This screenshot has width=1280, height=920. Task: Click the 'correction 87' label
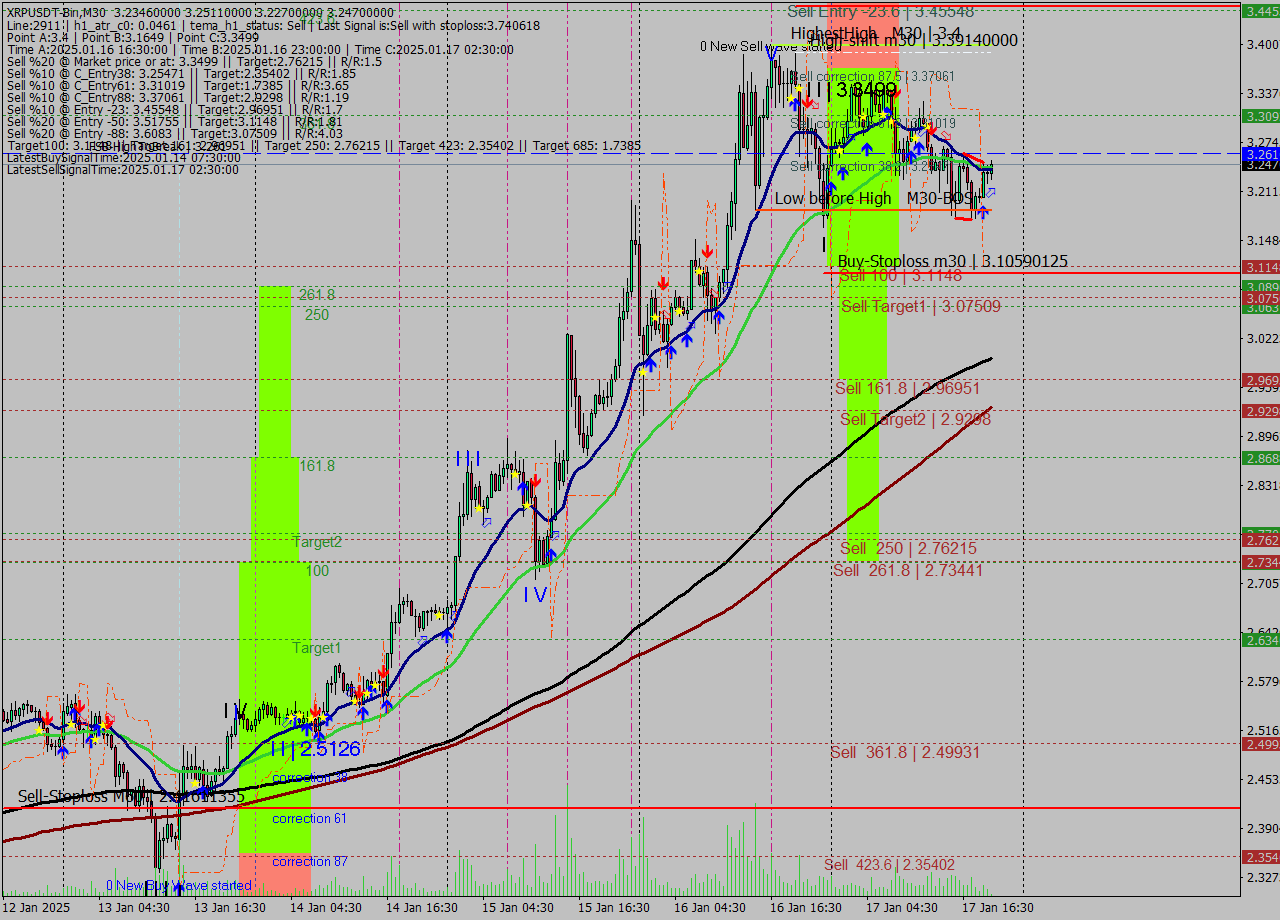pos(310,861)
